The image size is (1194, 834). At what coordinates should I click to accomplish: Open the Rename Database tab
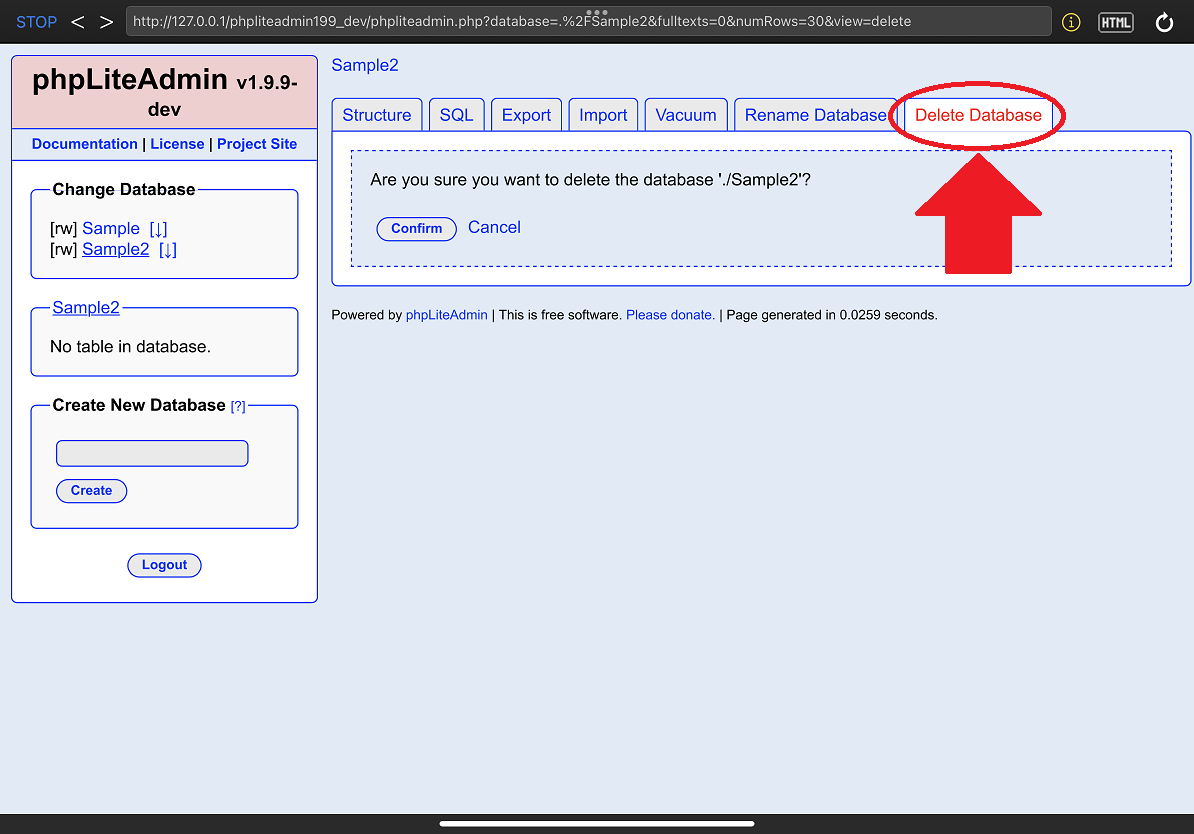[x=816, y=115]
